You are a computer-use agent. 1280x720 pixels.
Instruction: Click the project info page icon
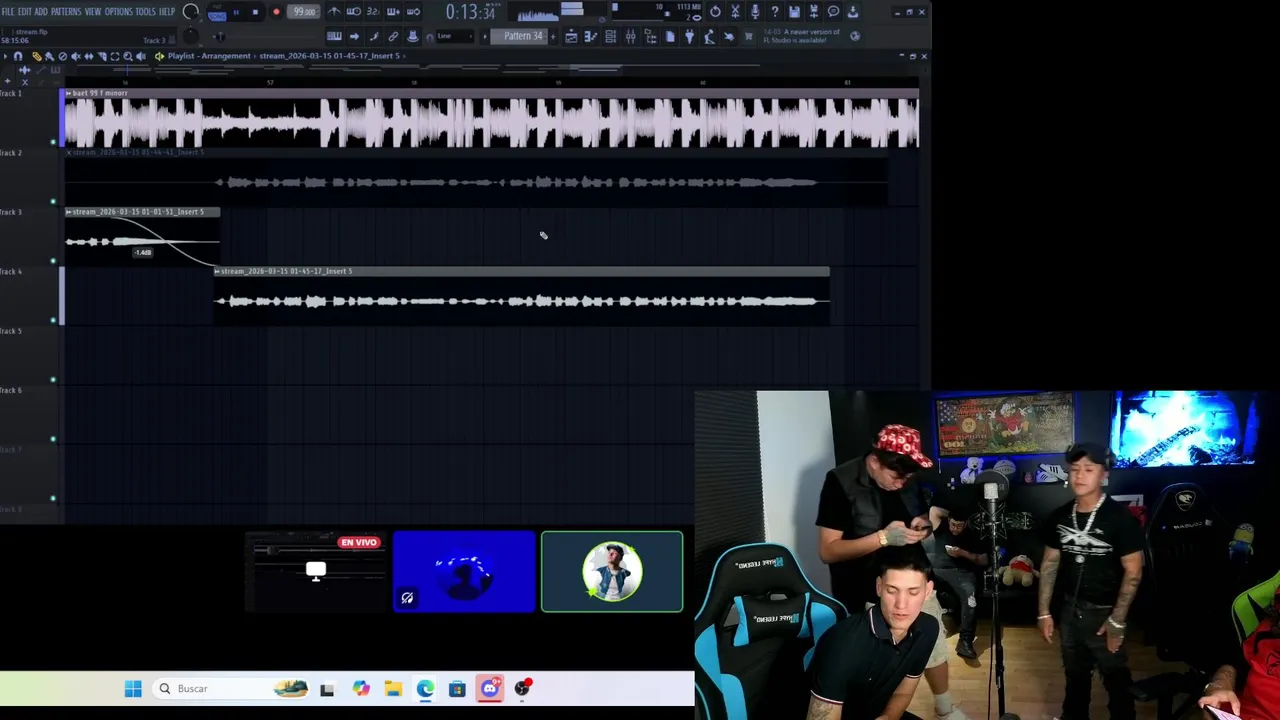click(x=670, y=36)
